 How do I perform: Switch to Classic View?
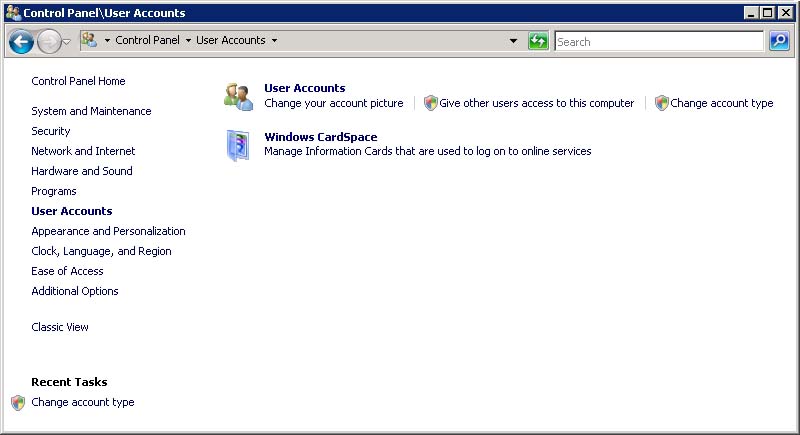click(x=60, y=327)
